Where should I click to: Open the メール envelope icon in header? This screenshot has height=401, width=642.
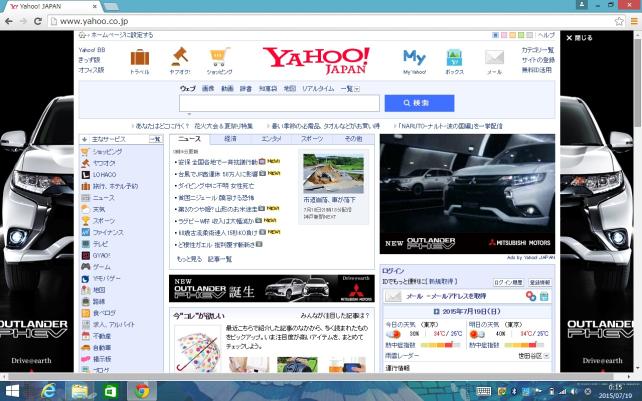click(494, 57)
